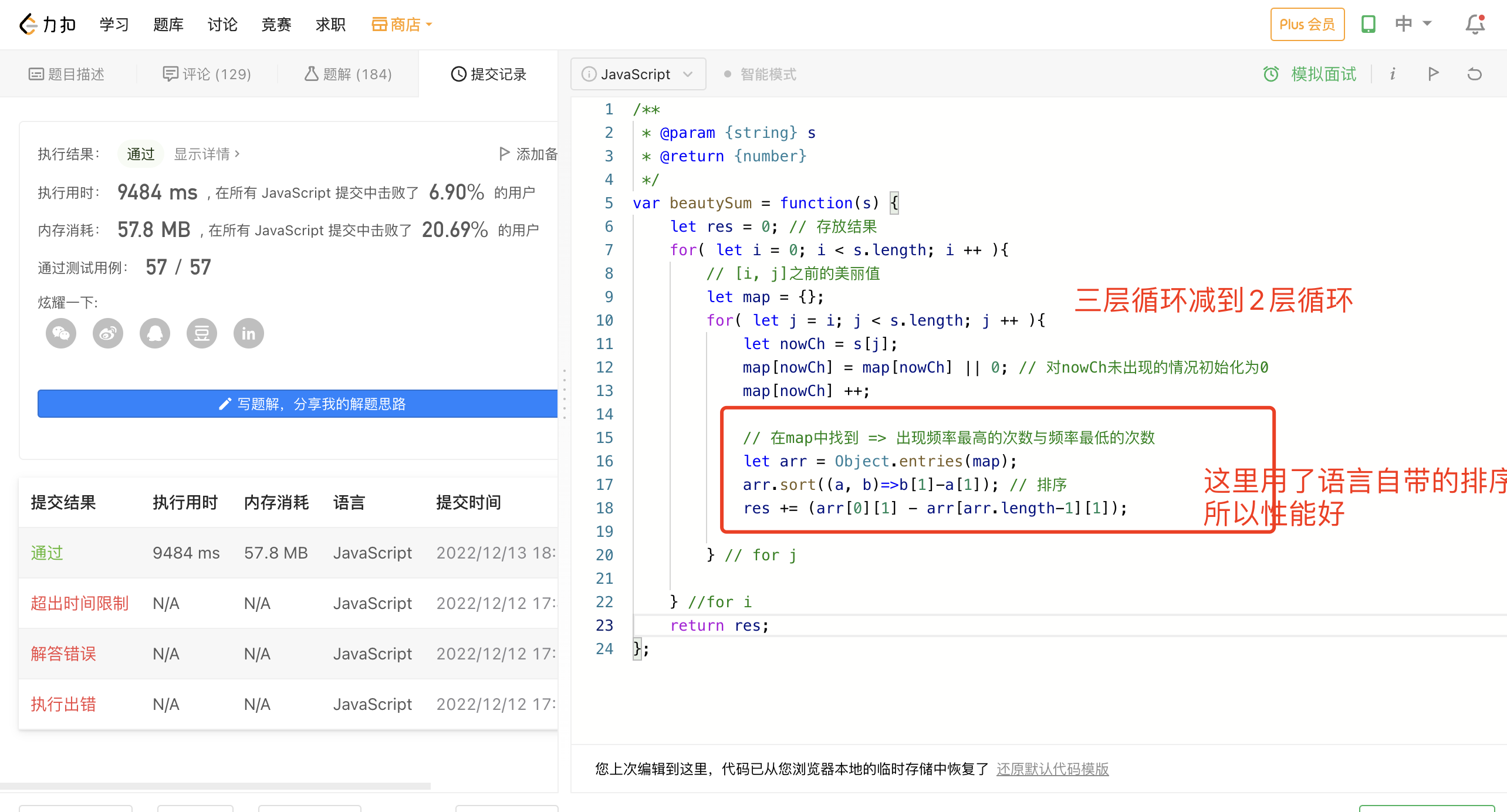Click the LeetCode 力扣 logo
This screenshot has width=1507, height=812.
(x=47, y=24)
